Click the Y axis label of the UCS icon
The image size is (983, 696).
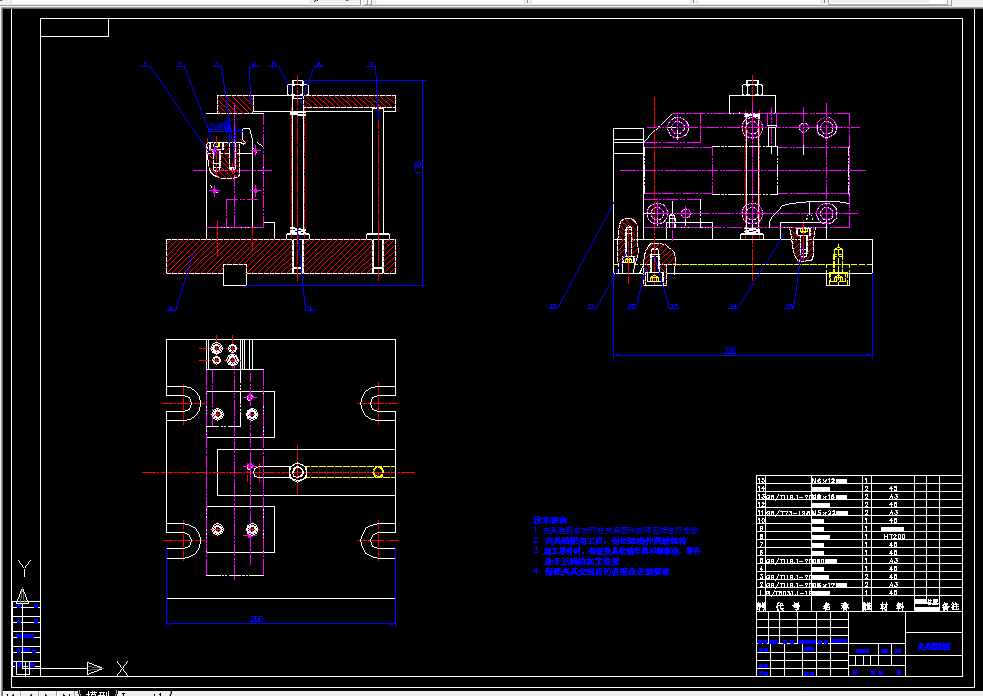(x=24, y=568)
